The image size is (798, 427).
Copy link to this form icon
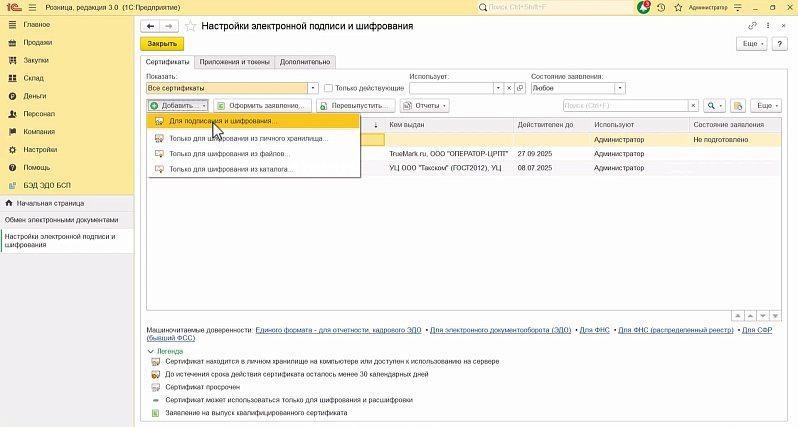click(752, 26)
